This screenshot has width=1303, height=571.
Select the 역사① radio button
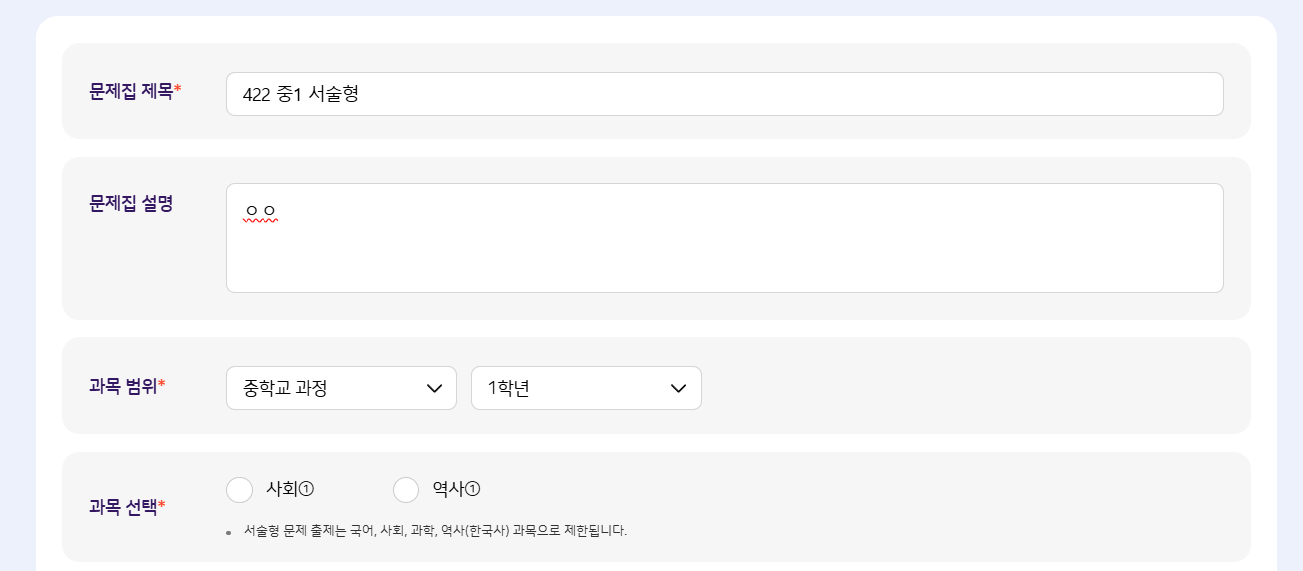pyautogui.click(x=406, y=490)
